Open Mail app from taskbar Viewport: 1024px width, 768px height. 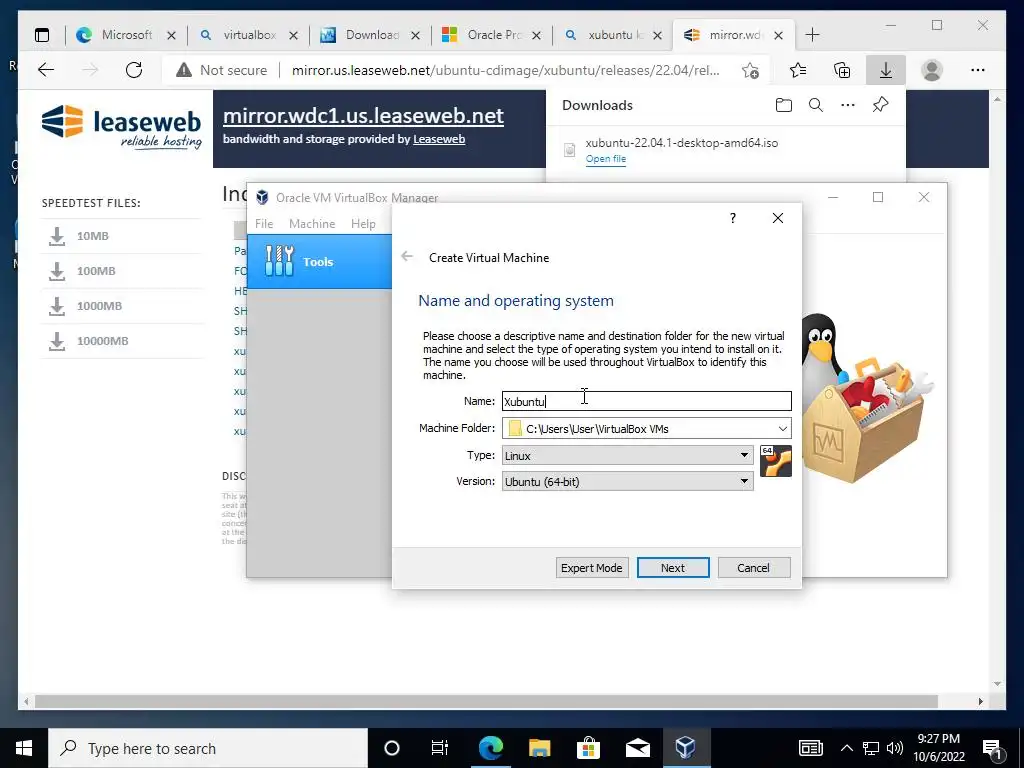pos(637,748)
